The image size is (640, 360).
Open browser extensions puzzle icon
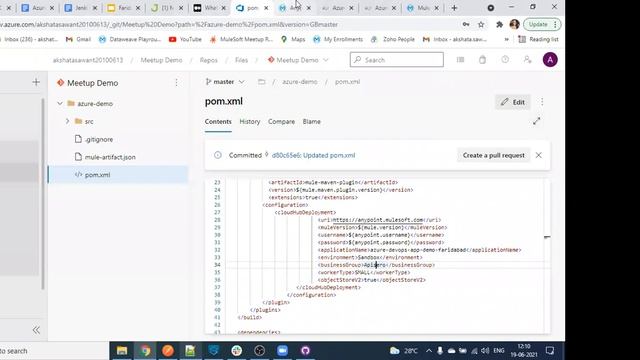tap(499, 25)
